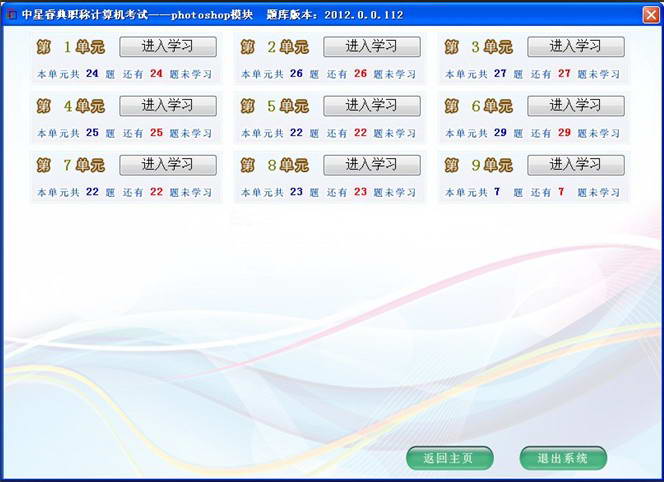Click red remaining count 23 in Unit 8

pyautogui.click(x=360, y=192)
